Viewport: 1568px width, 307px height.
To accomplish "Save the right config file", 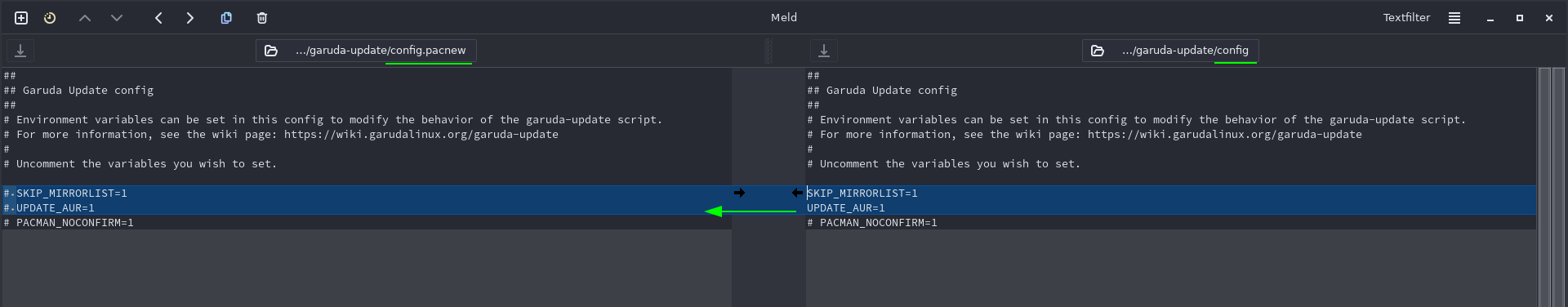I will [824, 51].
